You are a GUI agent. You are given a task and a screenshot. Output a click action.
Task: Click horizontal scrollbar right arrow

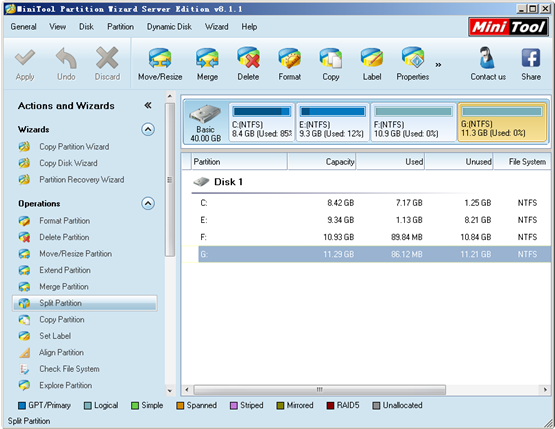point(545,390)
